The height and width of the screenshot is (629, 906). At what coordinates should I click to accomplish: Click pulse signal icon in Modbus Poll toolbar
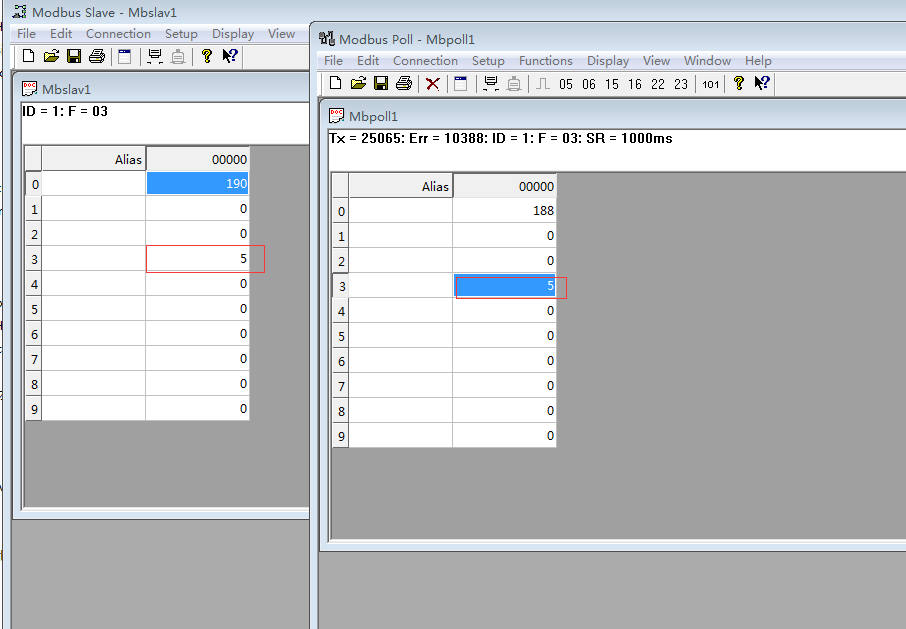(x=543, y=84)
